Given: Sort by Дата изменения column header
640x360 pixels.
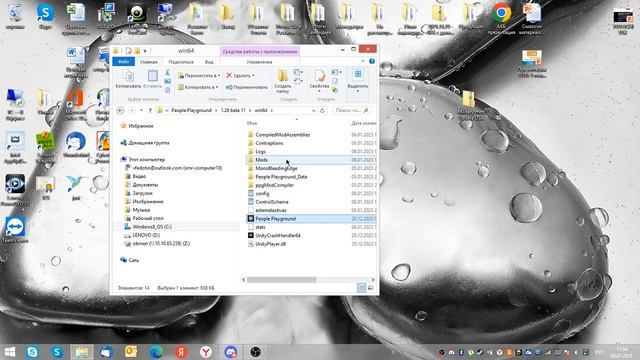Looking at the screenshot, I should pyautogui.click(x=363, y=123).
